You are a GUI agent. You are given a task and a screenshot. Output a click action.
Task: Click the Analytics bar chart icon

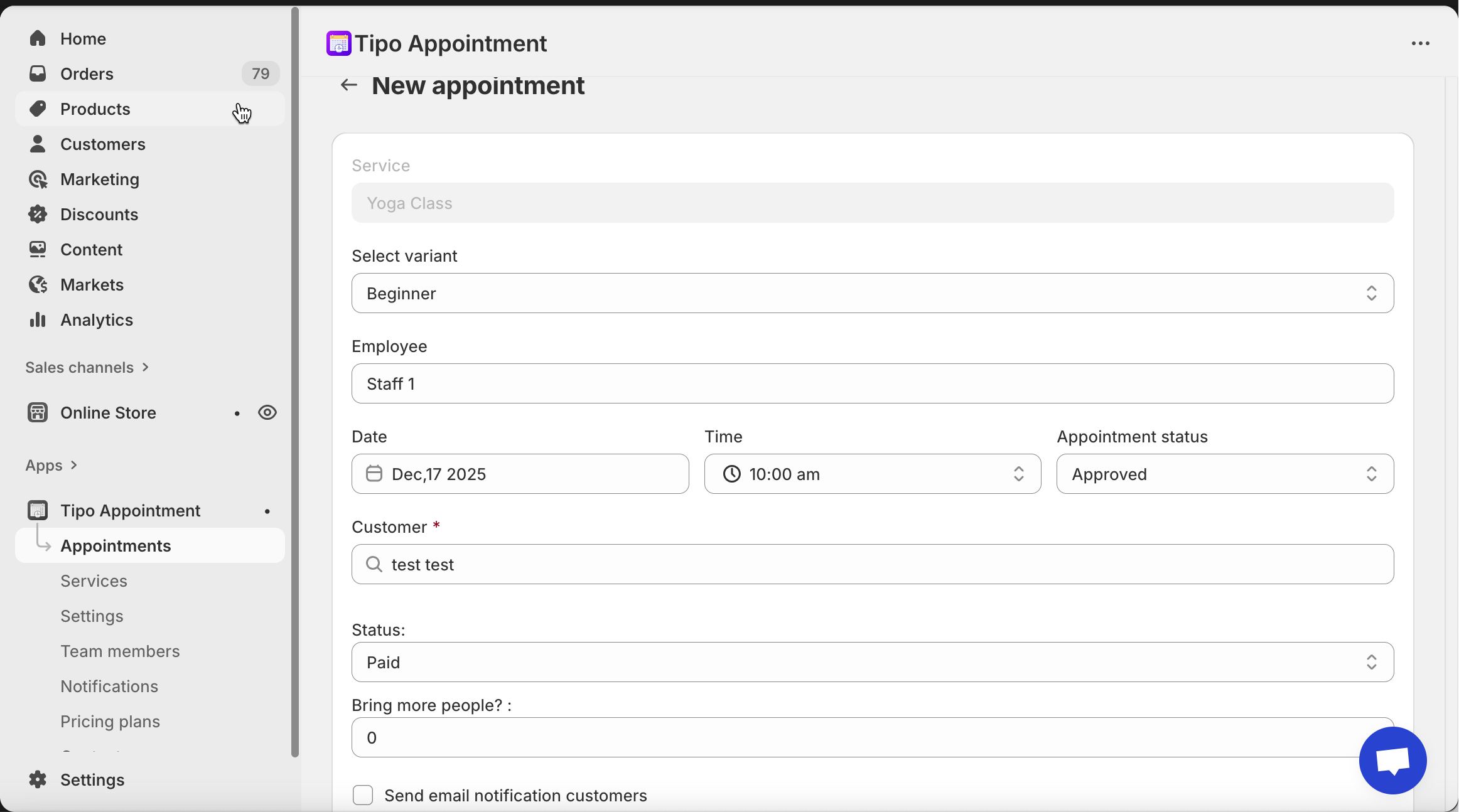click(x=38, y=320)
